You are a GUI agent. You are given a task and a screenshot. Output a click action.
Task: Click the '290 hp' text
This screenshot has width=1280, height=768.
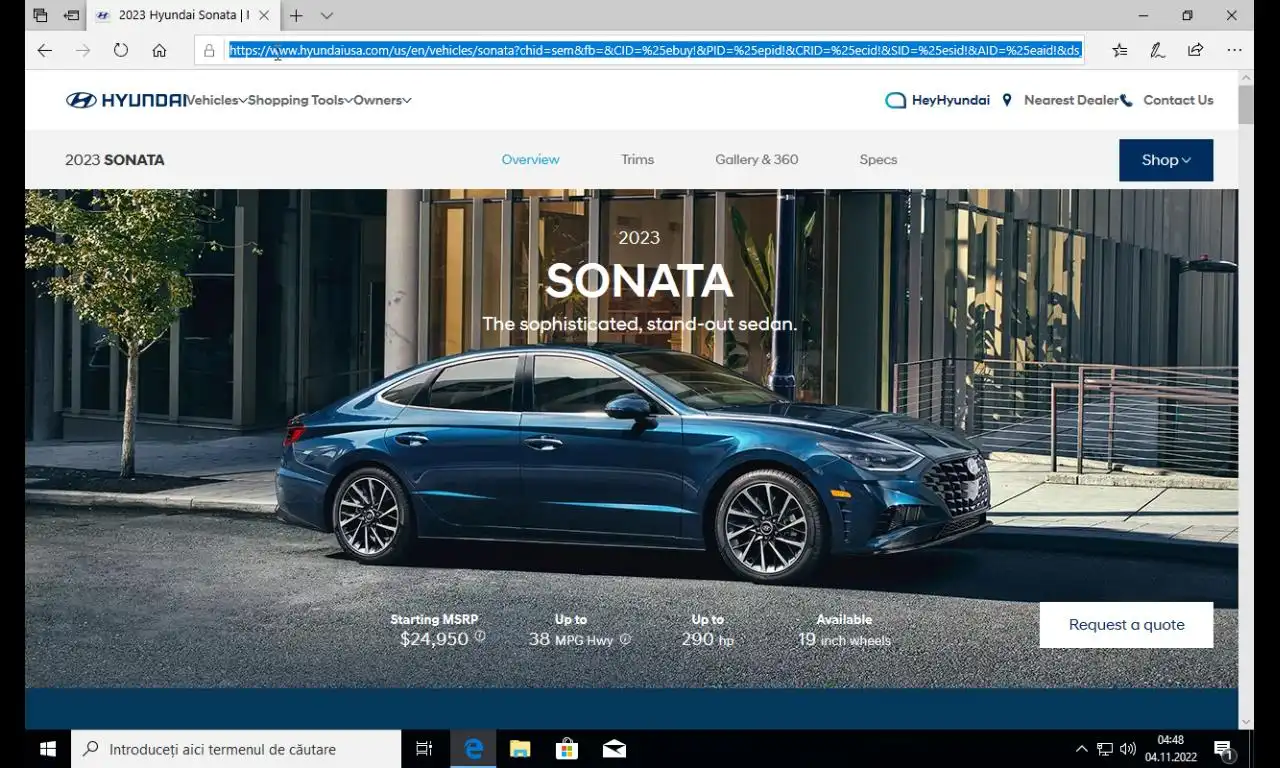(707, 639)
